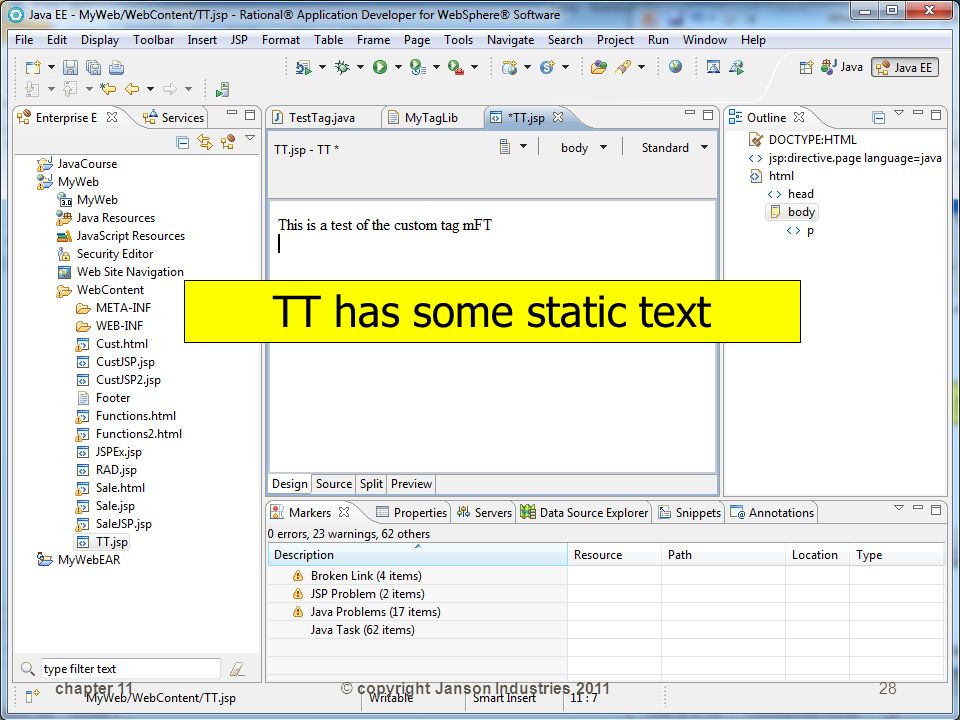Click the globe web browser icon
960x720 pixels.
point(675,67)
